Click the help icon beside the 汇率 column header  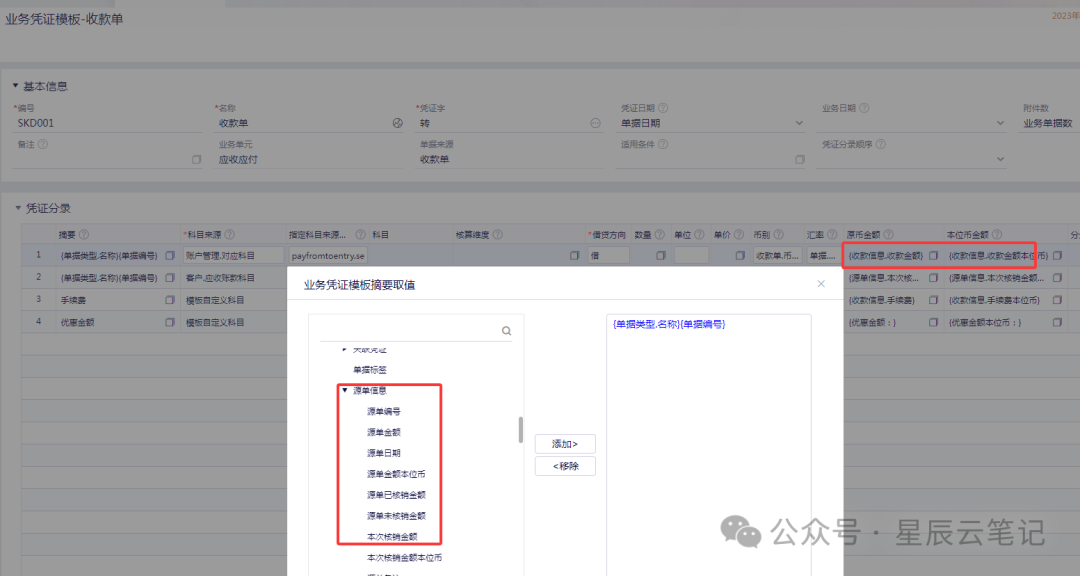pos(832,235)
